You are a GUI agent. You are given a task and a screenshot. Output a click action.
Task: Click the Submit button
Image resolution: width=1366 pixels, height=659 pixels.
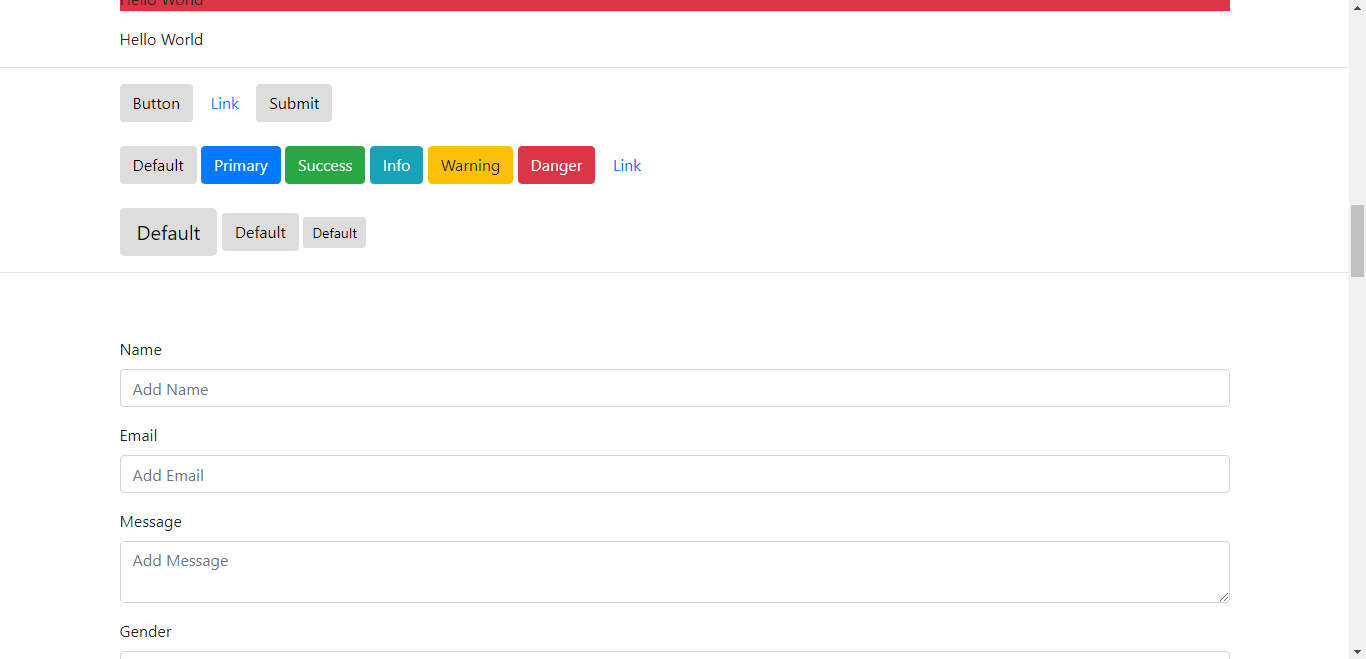tap(293, 103)
